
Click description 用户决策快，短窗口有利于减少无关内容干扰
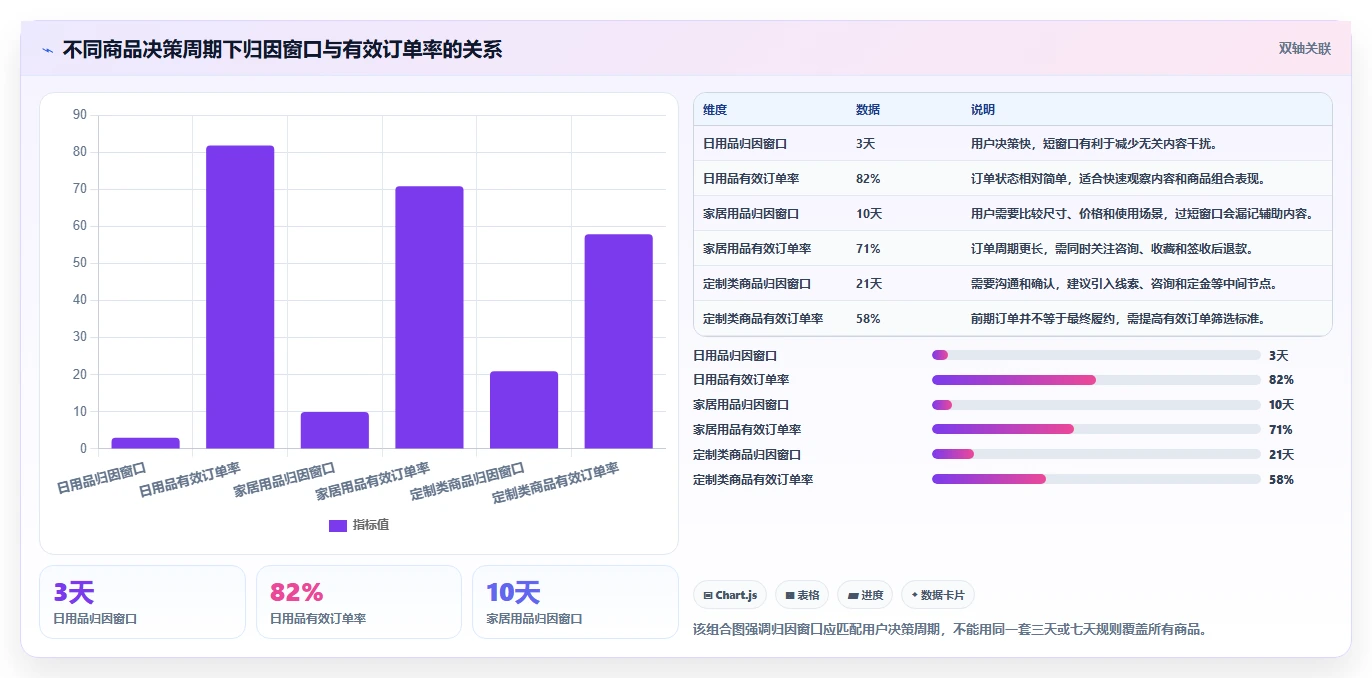tap(1094, 144)
